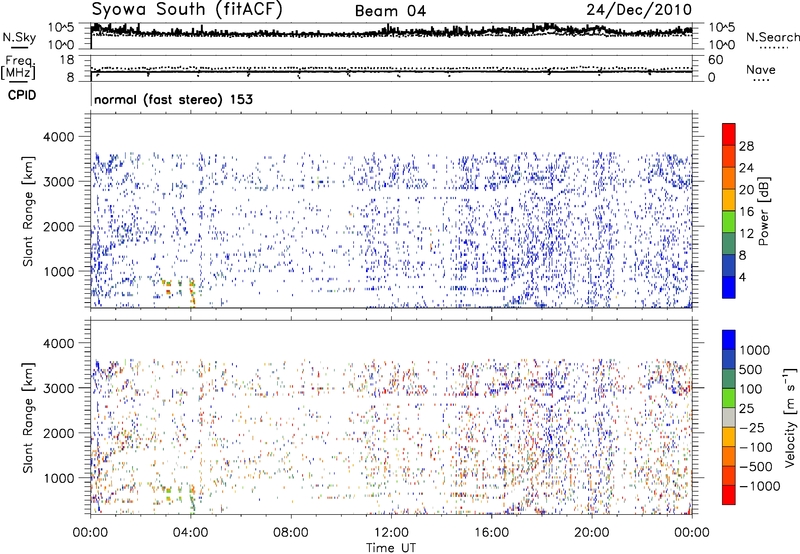Image resolution: width=800 pixels, height=554 pixels.
Task: Click the 08:00 time axis tick label
Action: 291,533
